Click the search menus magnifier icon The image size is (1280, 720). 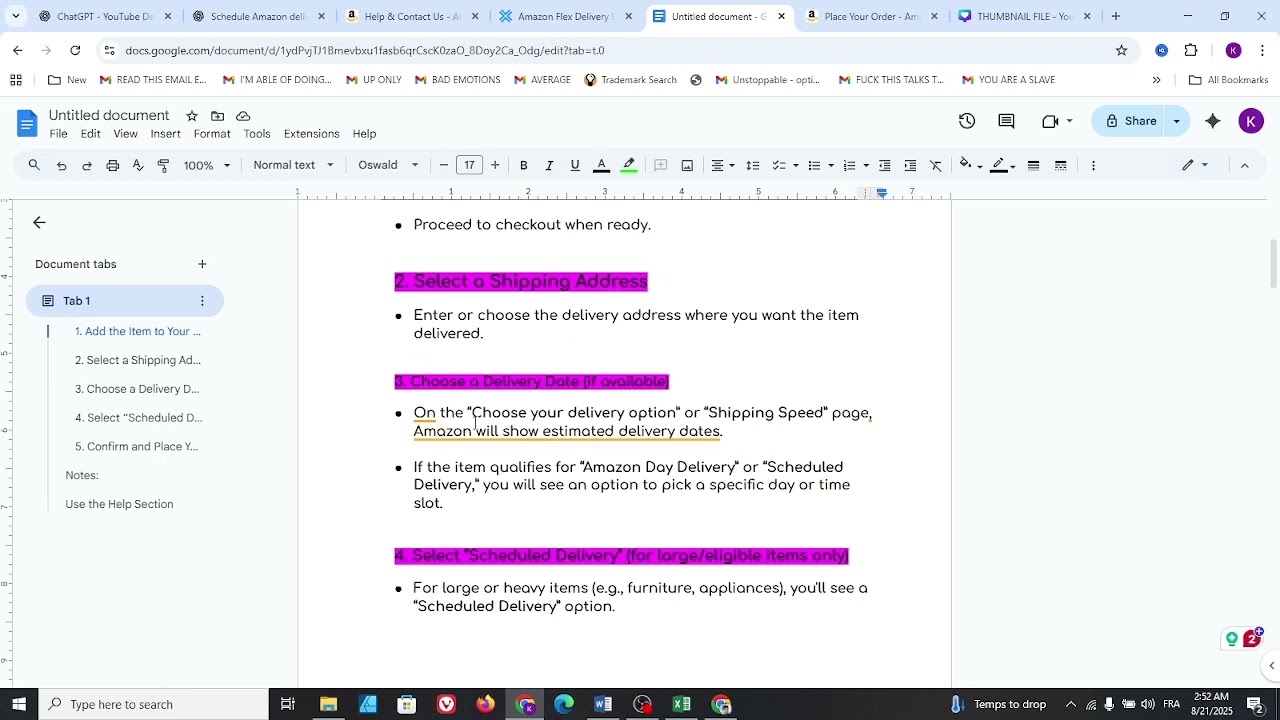coord(34,165)
